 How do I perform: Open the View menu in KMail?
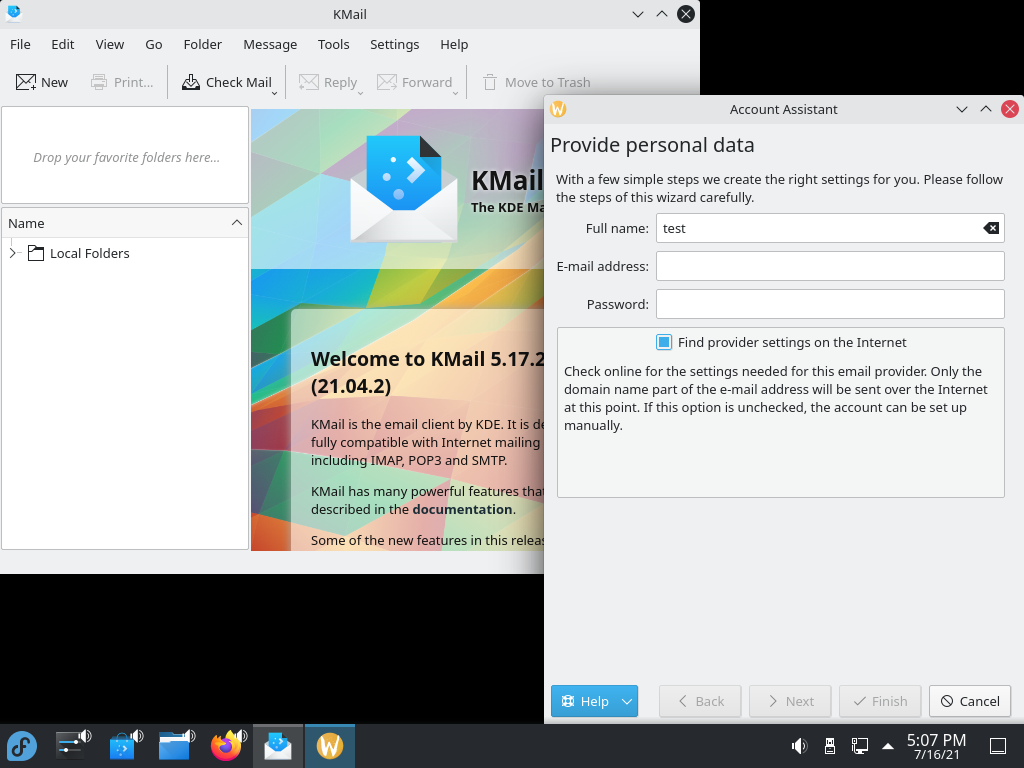(x=110, y=44)
